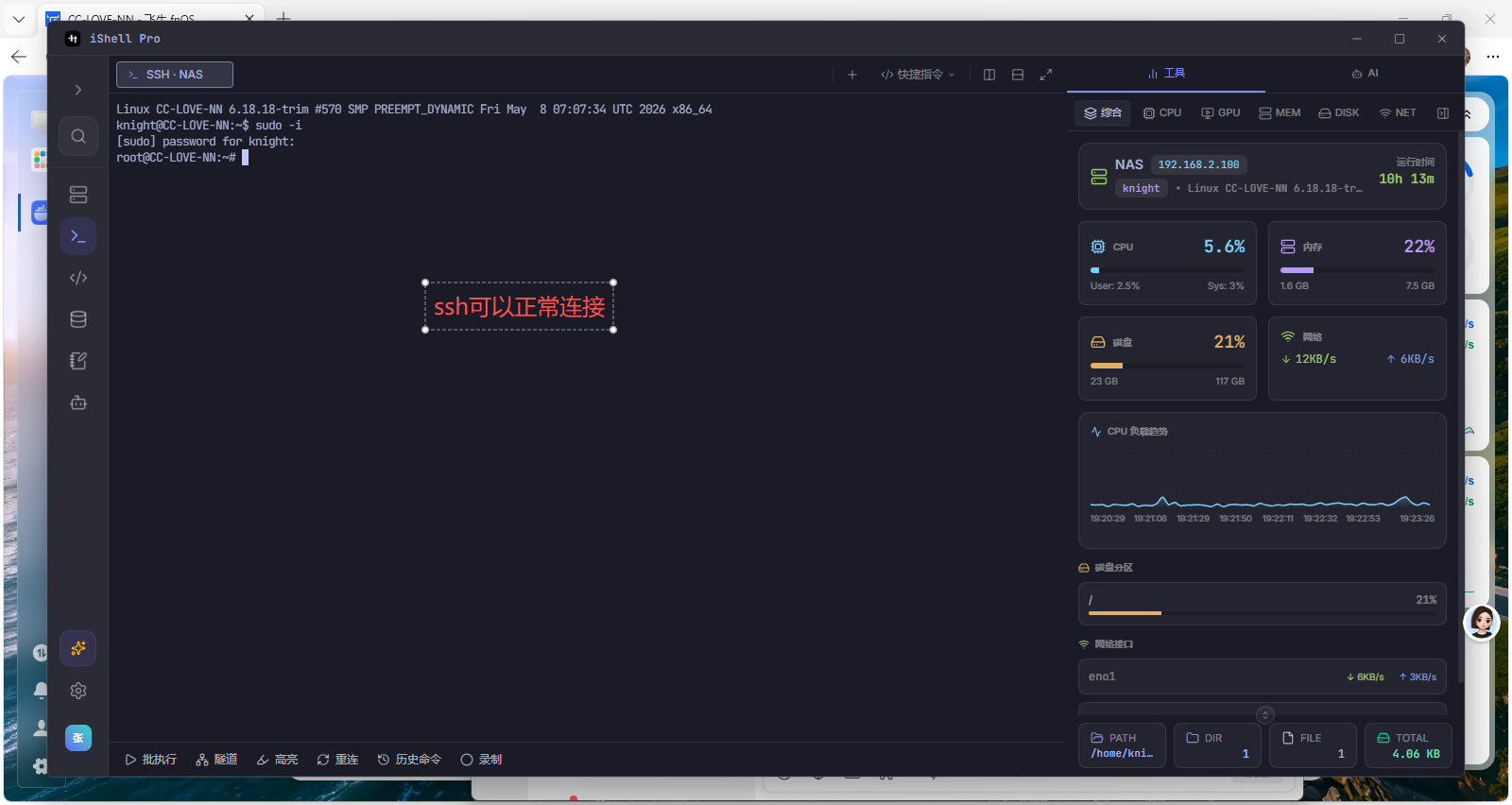Select the MEM monitor tab

[1280, 113]
